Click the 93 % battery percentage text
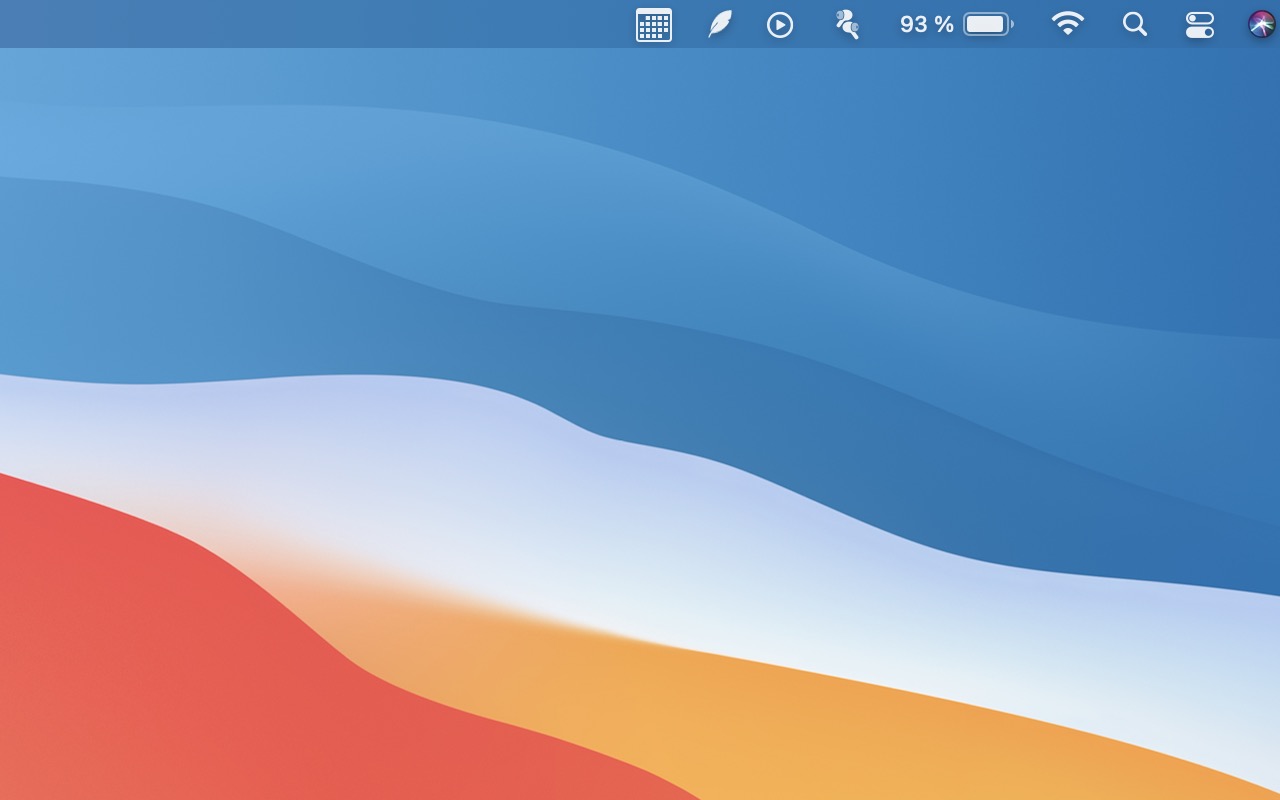The width and height of the screenshot is (1280, 800). [926, 25]
